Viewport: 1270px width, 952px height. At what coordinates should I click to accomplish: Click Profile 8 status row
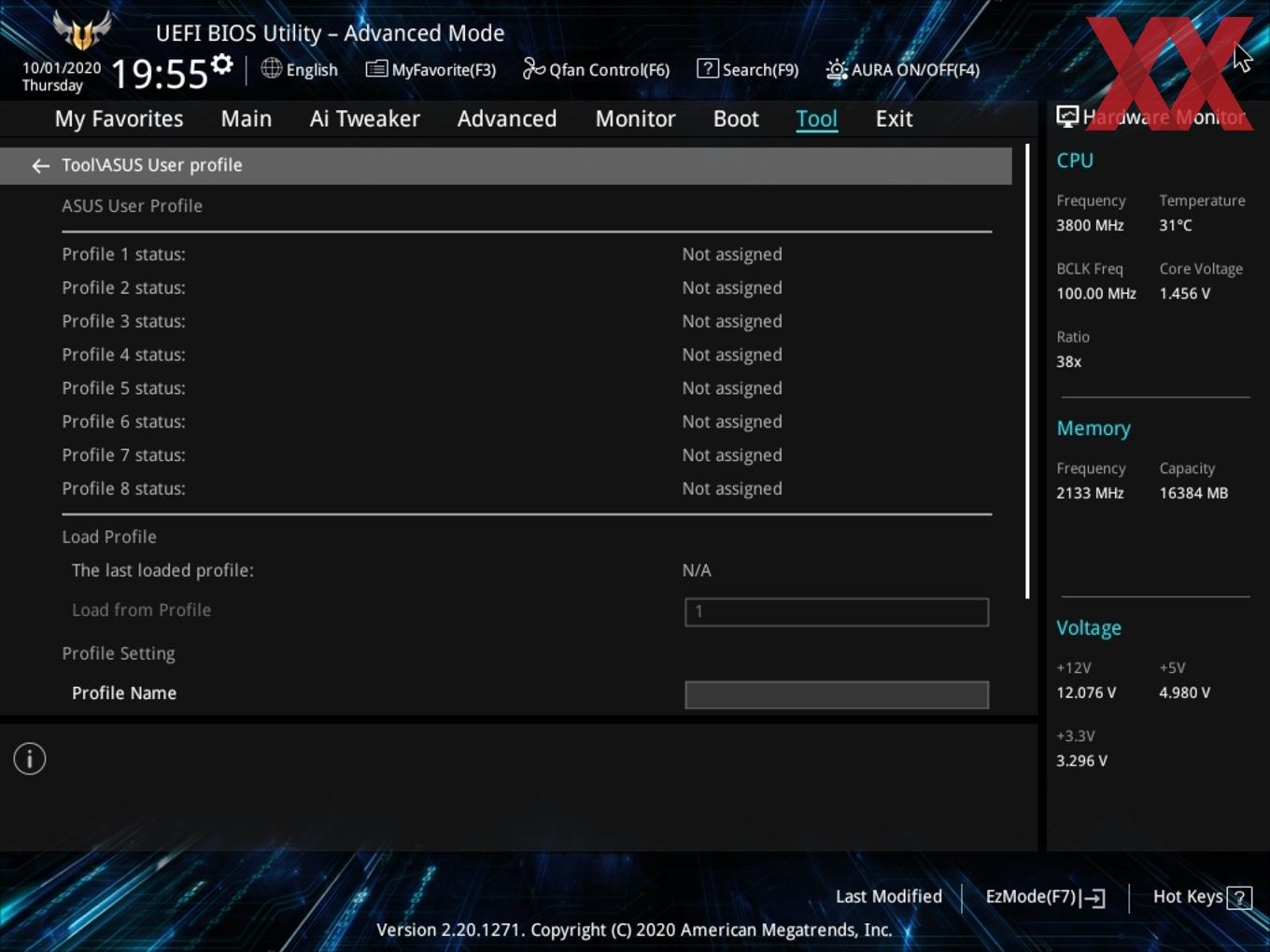pyautogui.click(x=527, y=489)
